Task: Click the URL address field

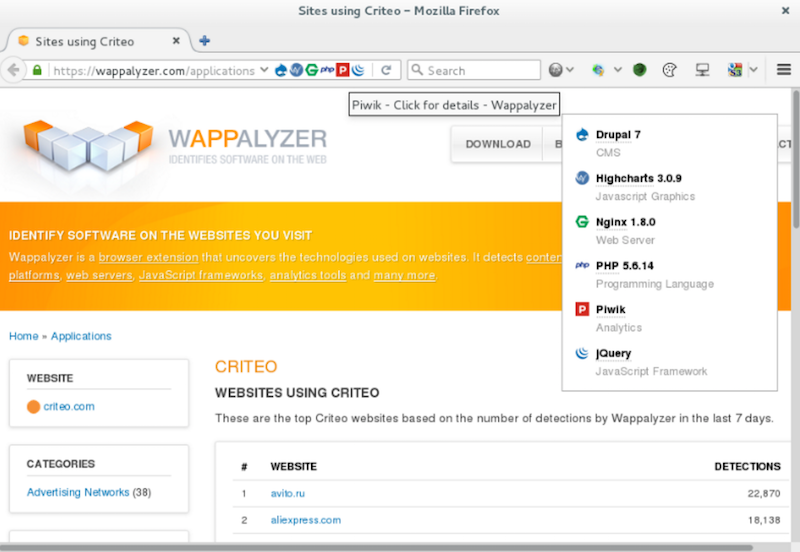Action: (x=154, y=70)
